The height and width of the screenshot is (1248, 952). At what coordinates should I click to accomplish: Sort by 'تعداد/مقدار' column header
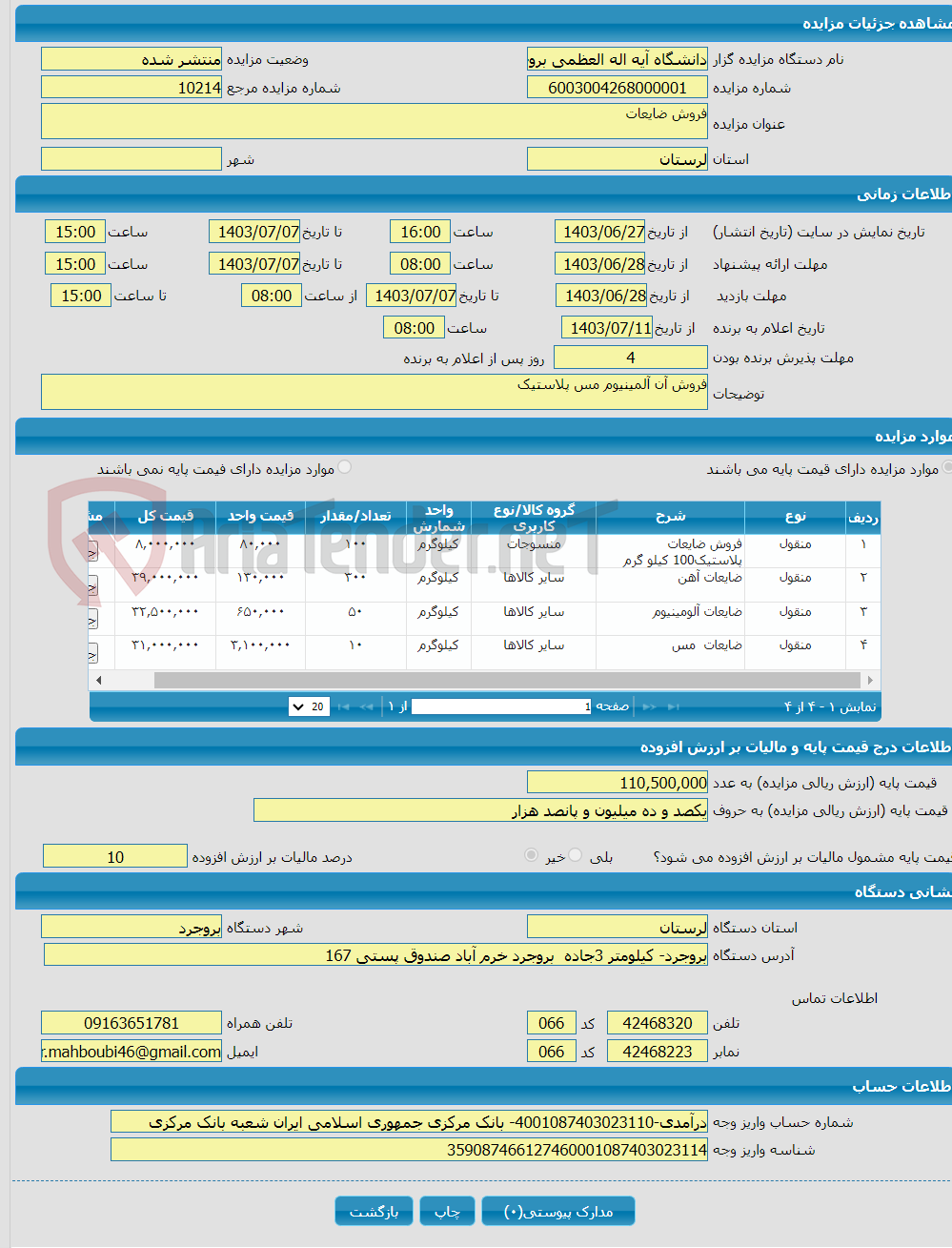point(355,517)
